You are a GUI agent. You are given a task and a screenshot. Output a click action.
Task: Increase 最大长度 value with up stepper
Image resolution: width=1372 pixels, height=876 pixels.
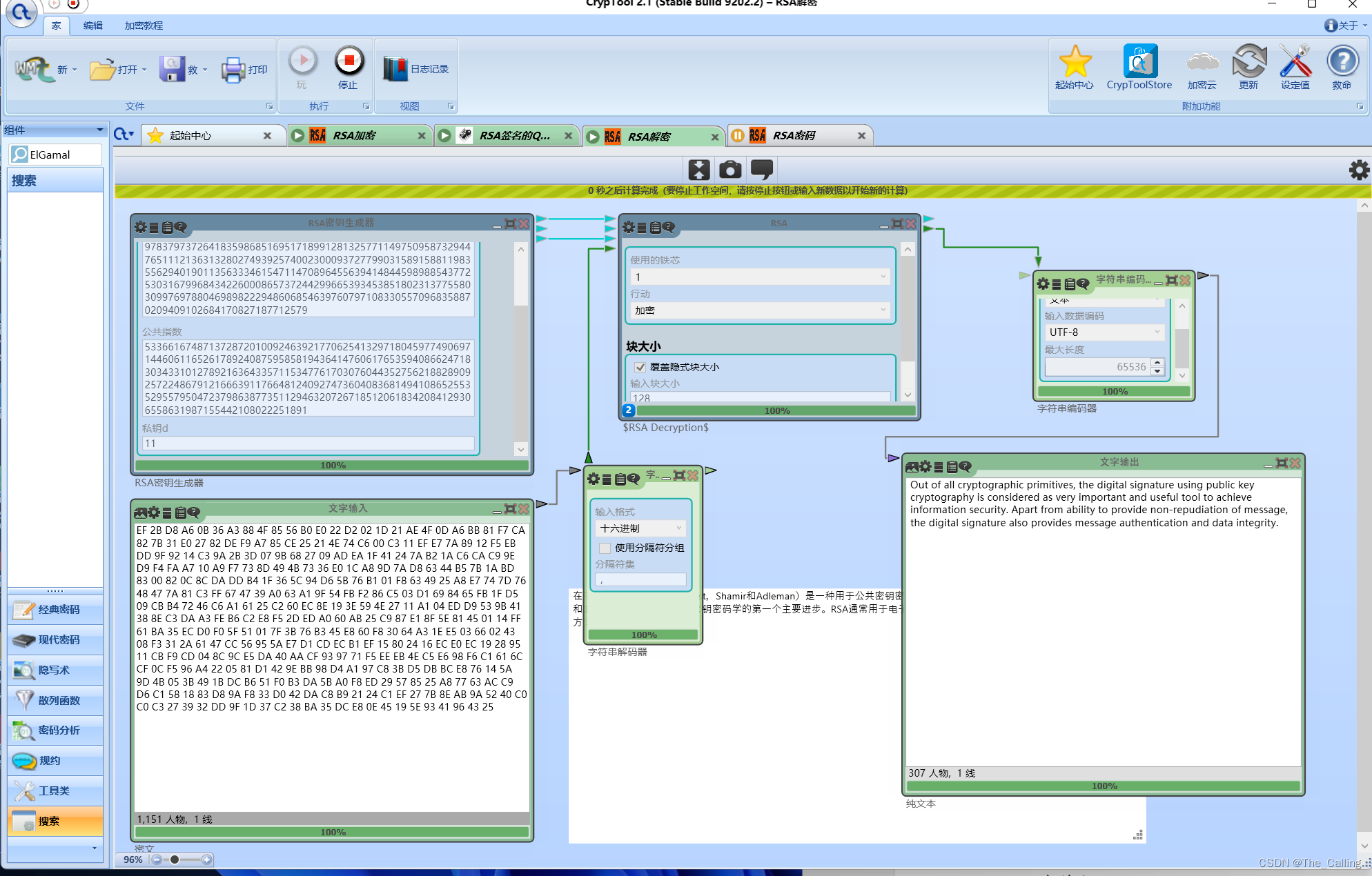(x=1157, y=362)
